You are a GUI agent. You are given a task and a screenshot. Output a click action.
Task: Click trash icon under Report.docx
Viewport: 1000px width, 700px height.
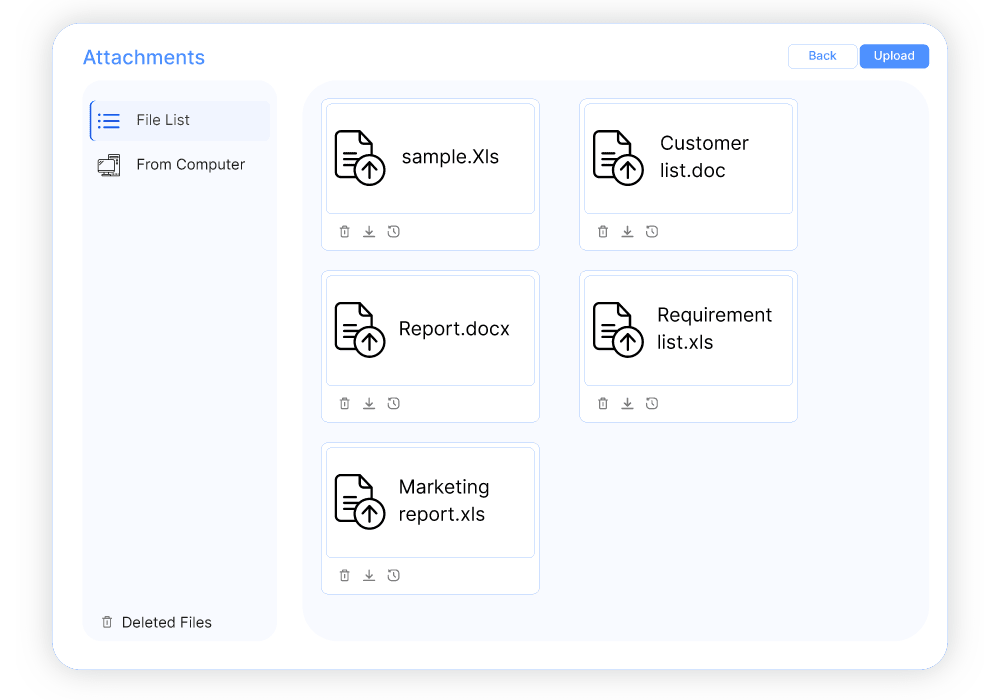345,404
